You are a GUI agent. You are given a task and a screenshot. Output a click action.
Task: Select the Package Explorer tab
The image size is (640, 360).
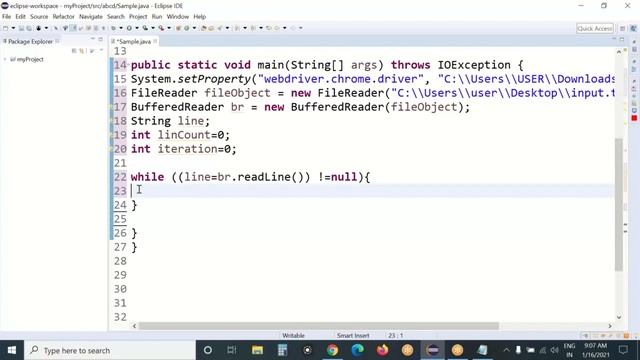[x=31, y=41]
